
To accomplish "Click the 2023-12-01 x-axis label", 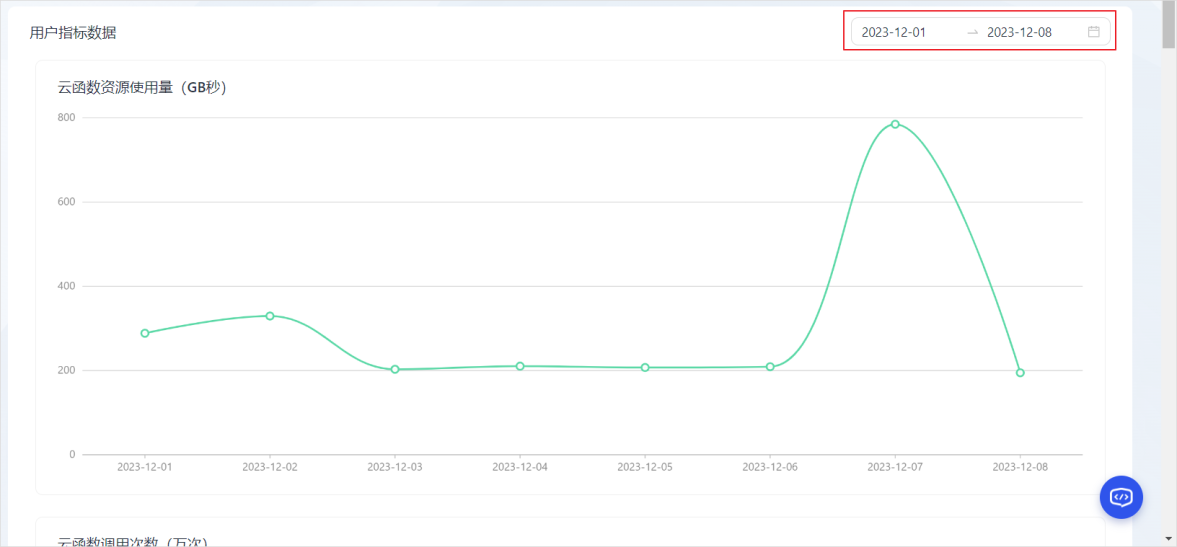I will 145,467.
